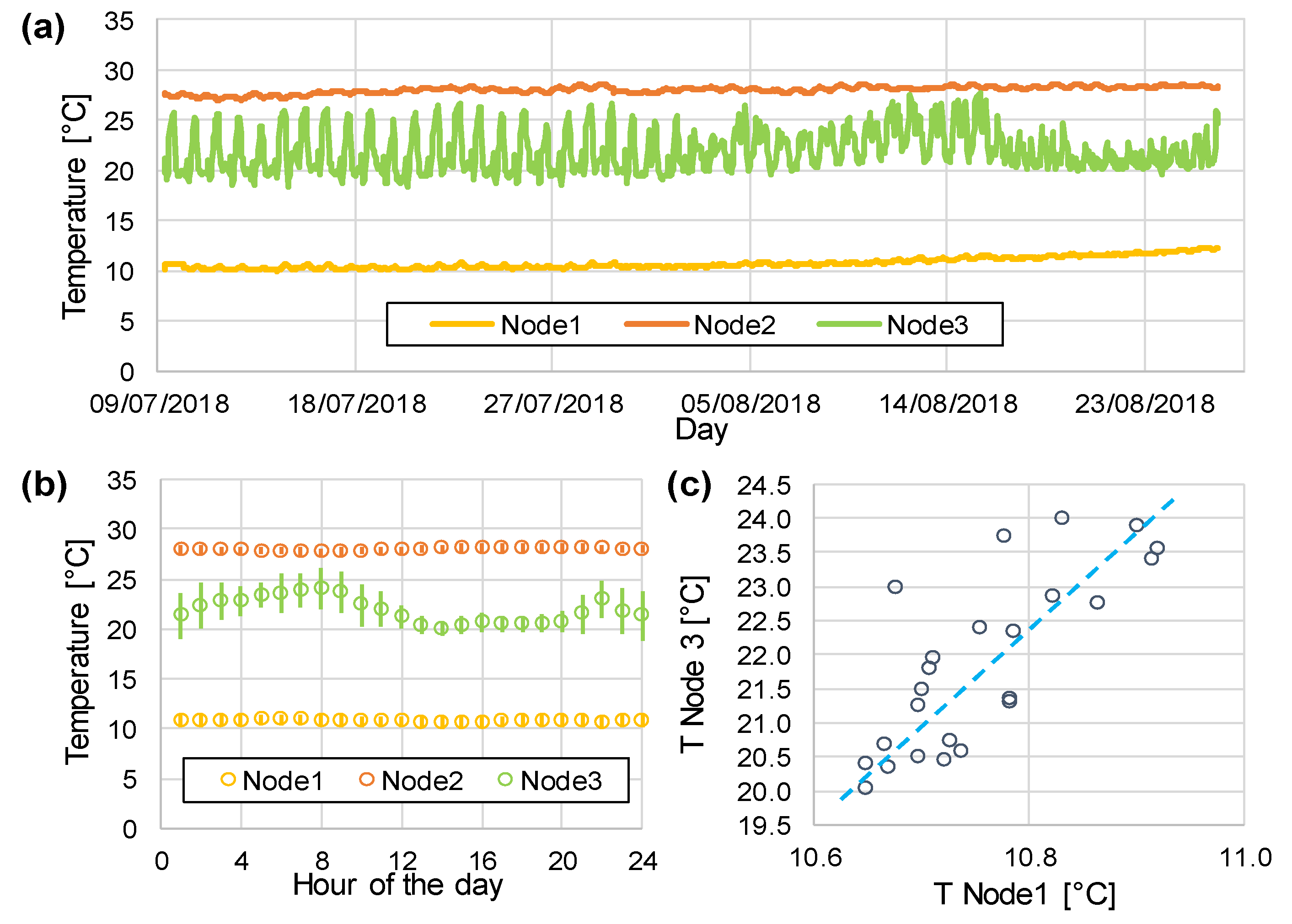Click the Node2 orange legend line in chart (a)
Viewport: 1292px width, 924px height.
(x=656, y=324)
